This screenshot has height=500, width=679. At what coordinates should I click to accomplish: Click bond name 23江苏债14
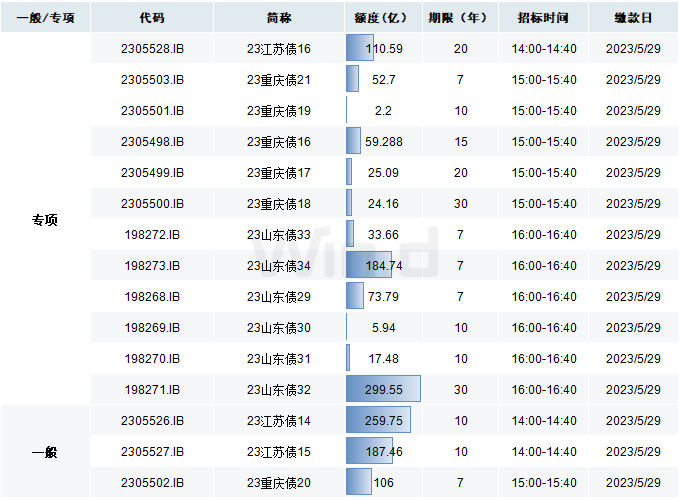[279, 421]
